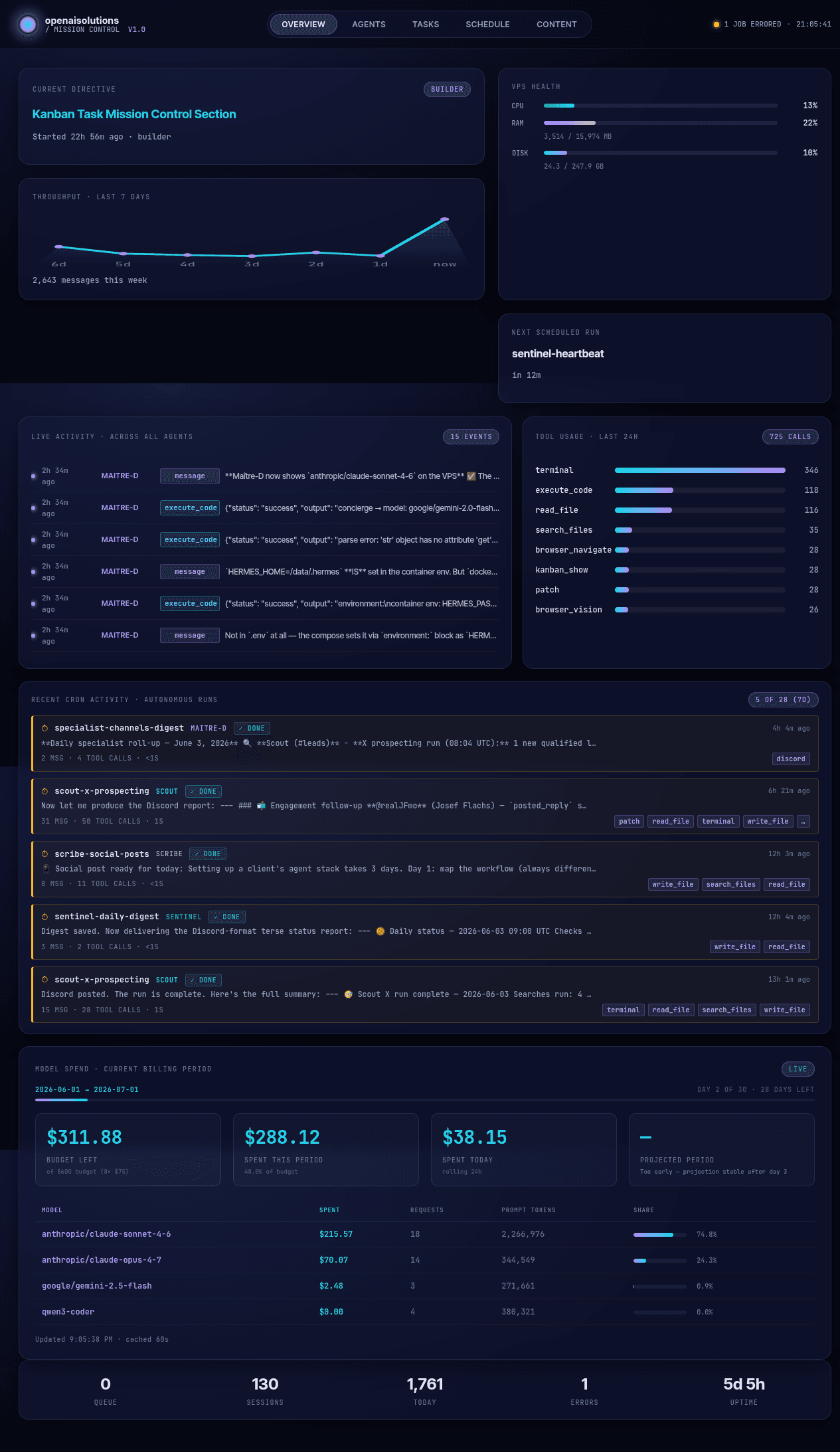The height and width of the screenshot is (1452, 840).
Task: Click the bullet dot of the 'Maître-D now shows' activity row
Action: pos(33,476)
